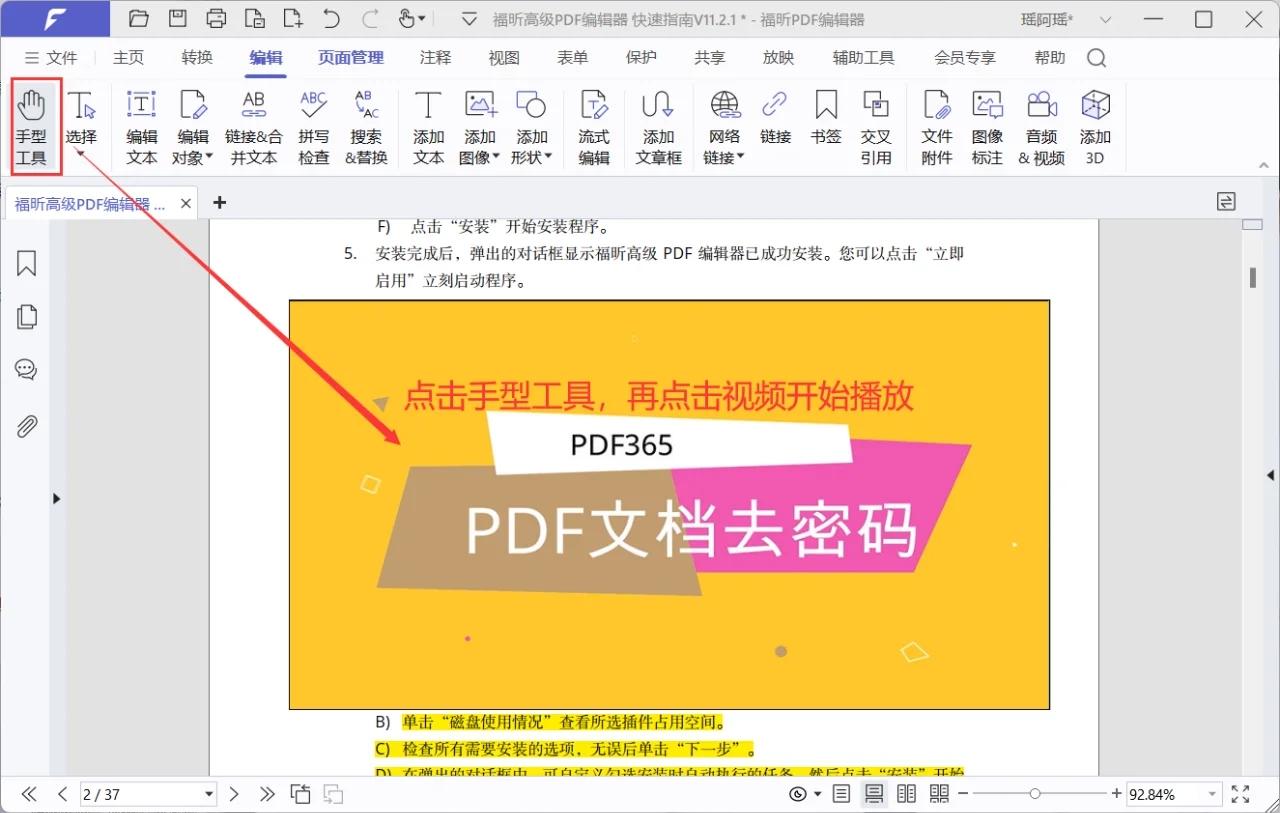Click the 添加文本 add text tool
Image resolution: width=1280 pixels, height=813 pixels.
pos(428,127)
